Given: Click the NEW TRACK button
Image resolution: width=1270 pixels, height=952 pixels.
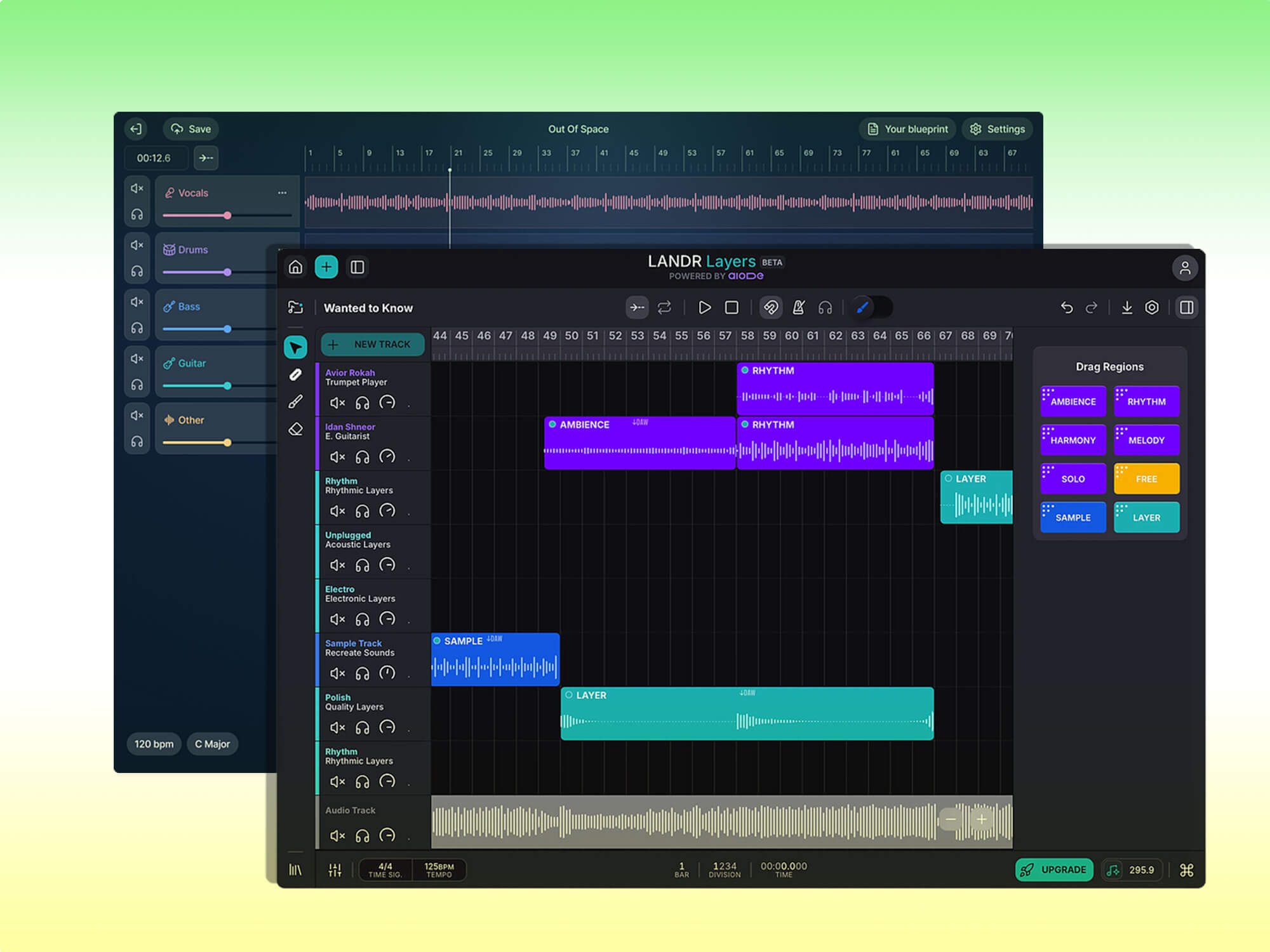Looking at the screenshot, I should [372, 344].
